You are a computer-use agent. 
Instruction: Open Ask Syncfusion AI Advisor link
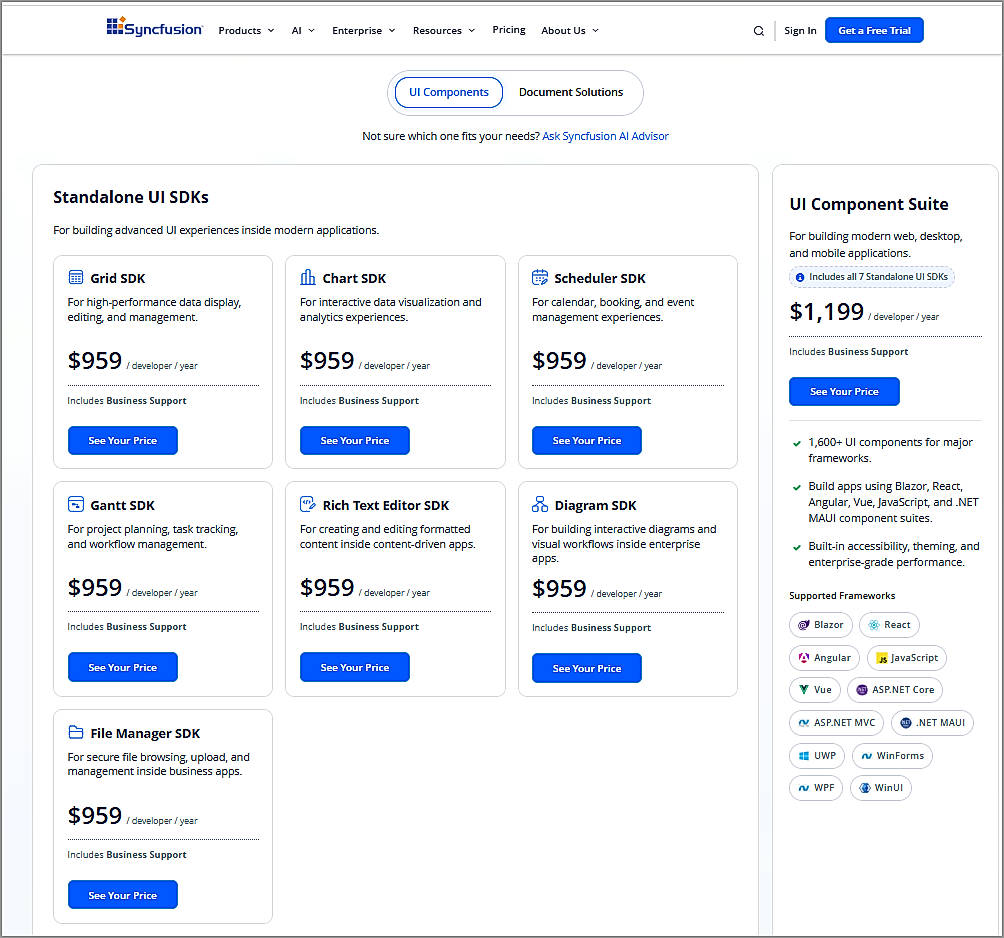[x=605, y=136]
